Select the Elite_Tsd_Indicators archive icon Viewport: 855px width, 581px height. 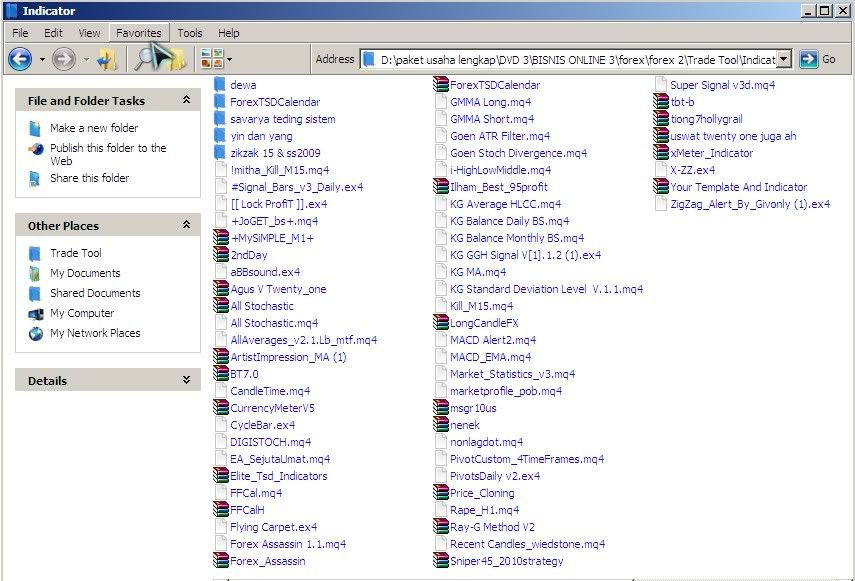221,476
